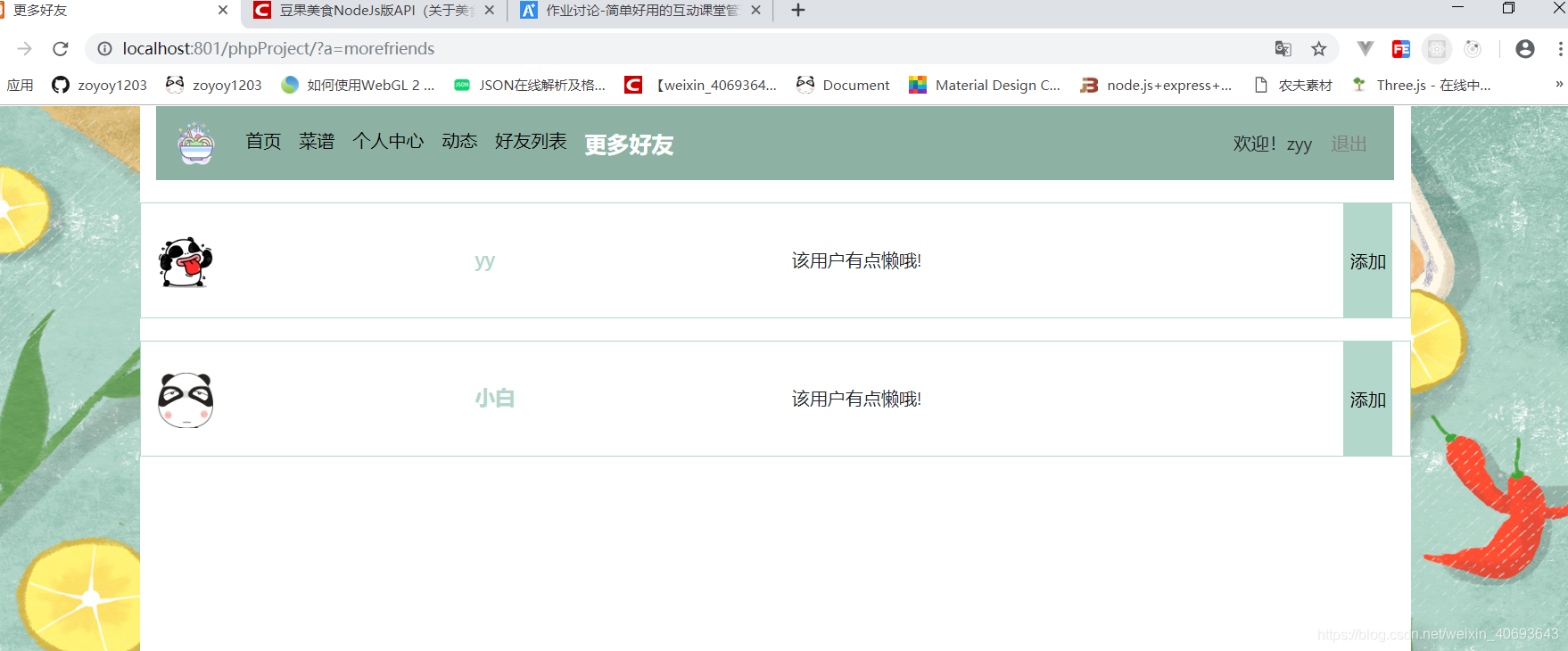Screen dimensions: 1568x651
Task: Open yy's panda avatar
Action: 186,262
